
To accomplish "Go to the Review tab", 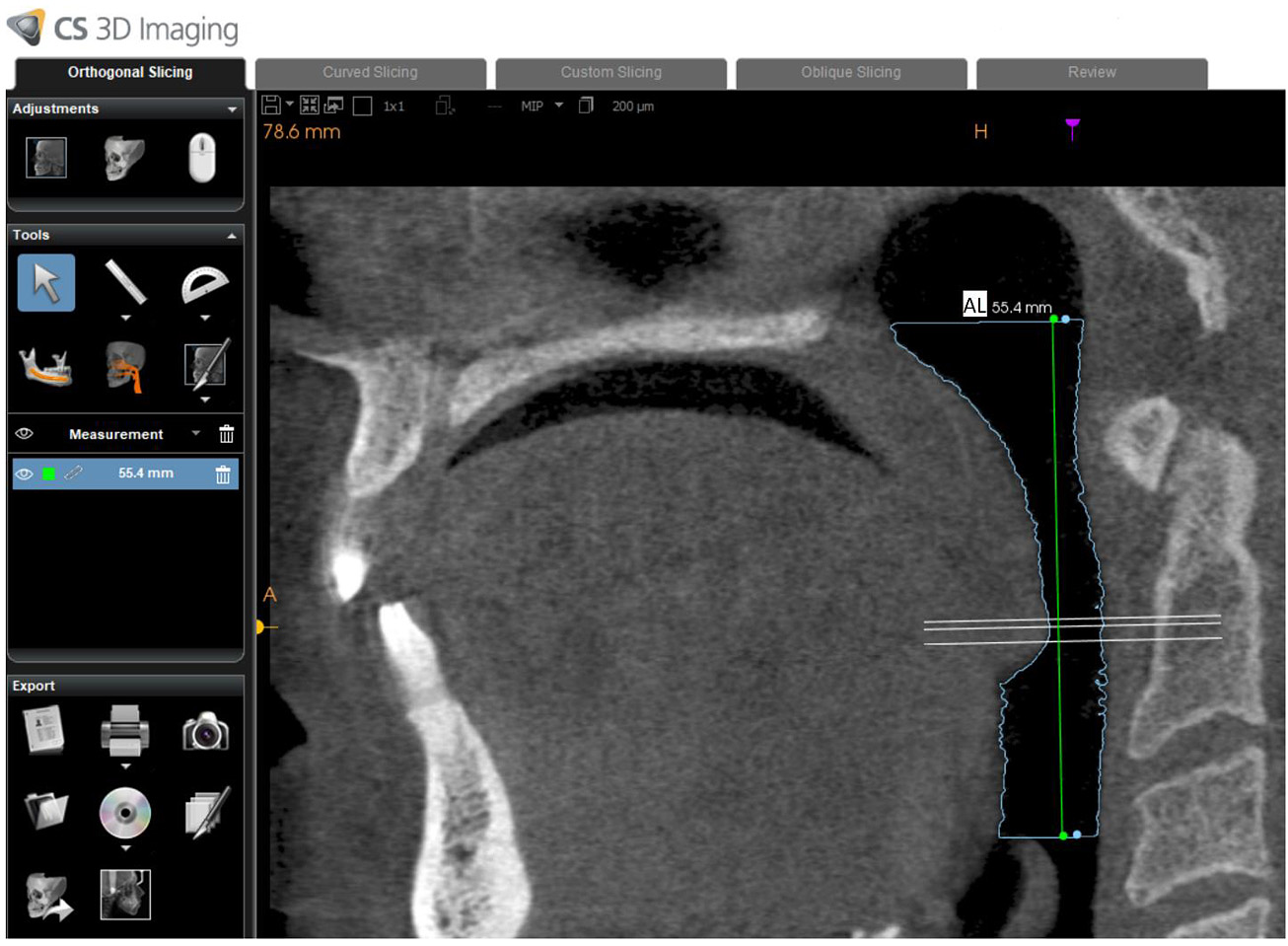I will tap(1091, 73).
